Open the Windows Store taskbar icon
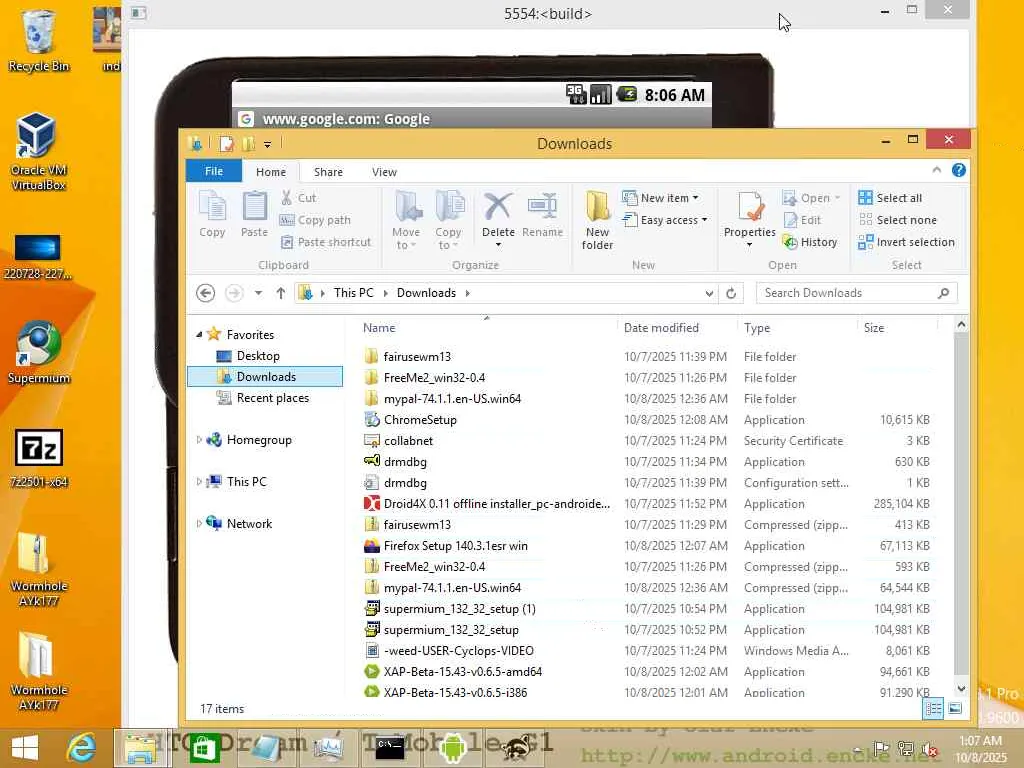 pyautogui.click(x=204, y=748)
